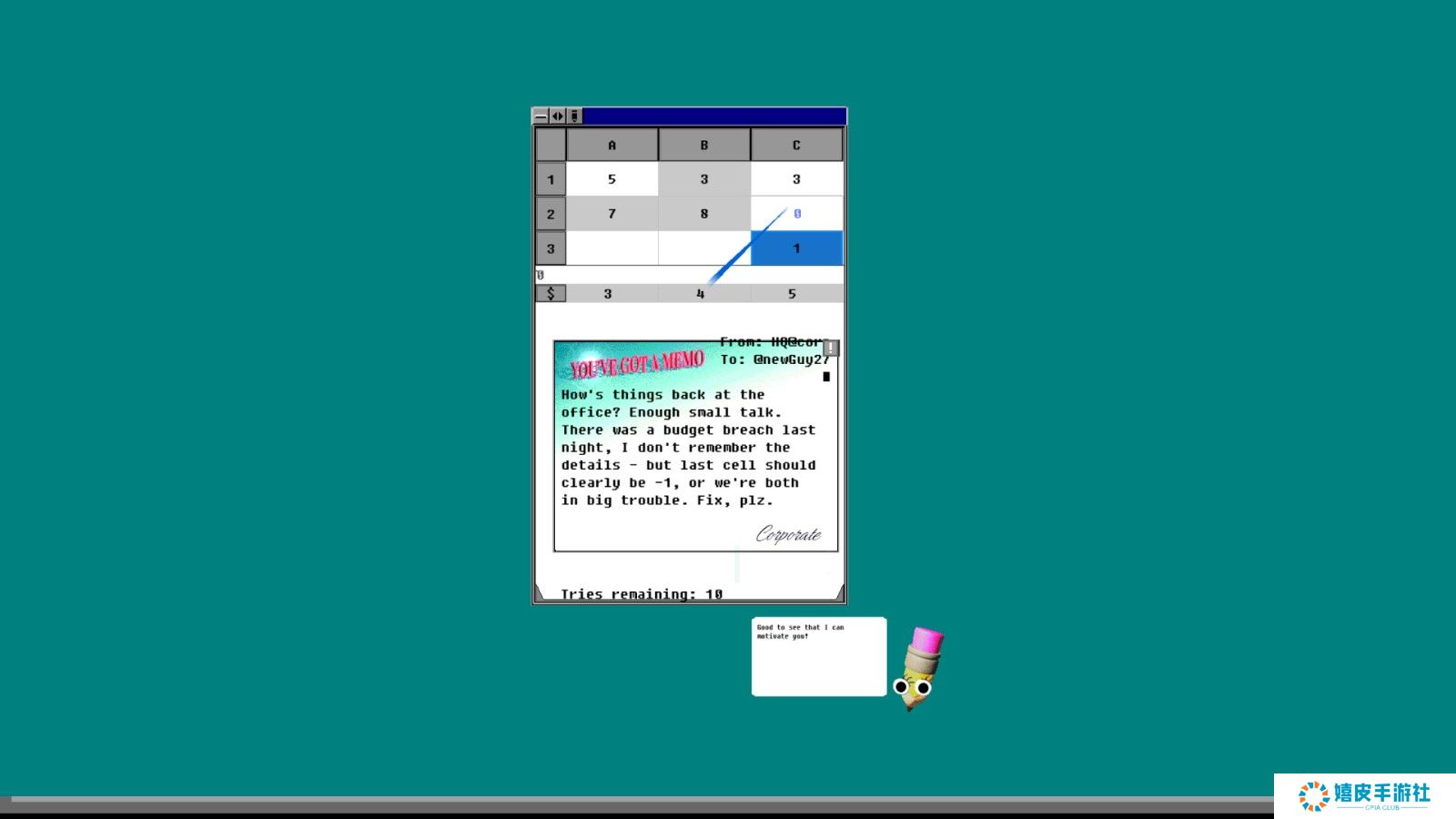
Task: Select column C header
Action: point(796,145)
